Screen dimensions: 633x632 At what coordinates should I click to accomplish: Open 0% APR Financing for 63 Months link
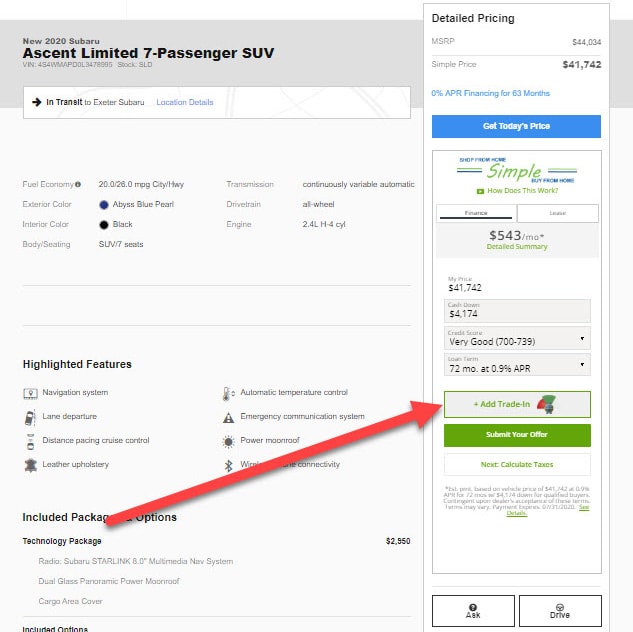490,93
